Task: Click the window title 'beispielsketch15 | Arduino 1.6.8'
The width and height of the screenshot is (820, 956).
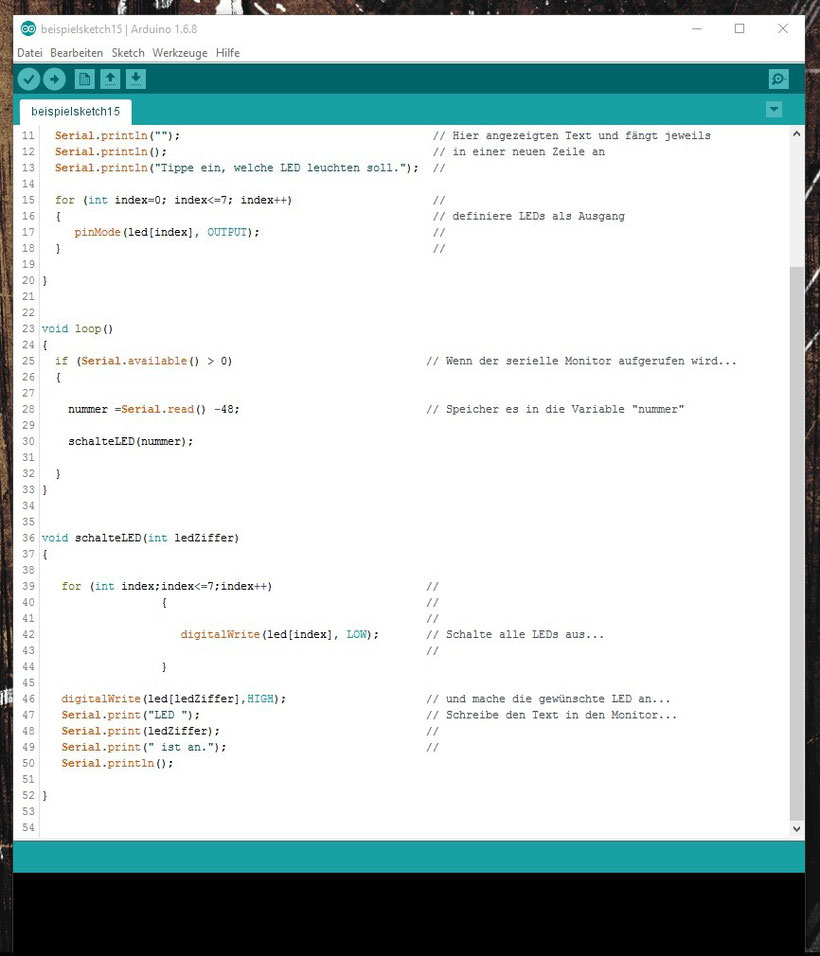Action: click(119, 29)
